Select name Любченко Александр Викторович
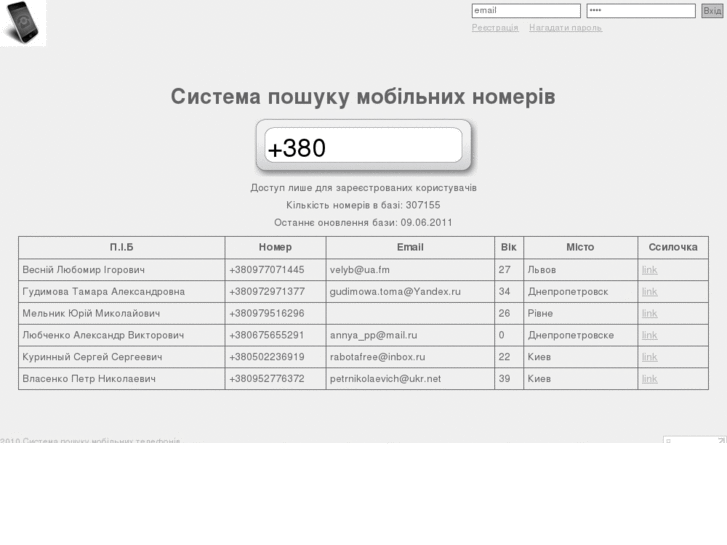727x545 pixels. (103, 335)
